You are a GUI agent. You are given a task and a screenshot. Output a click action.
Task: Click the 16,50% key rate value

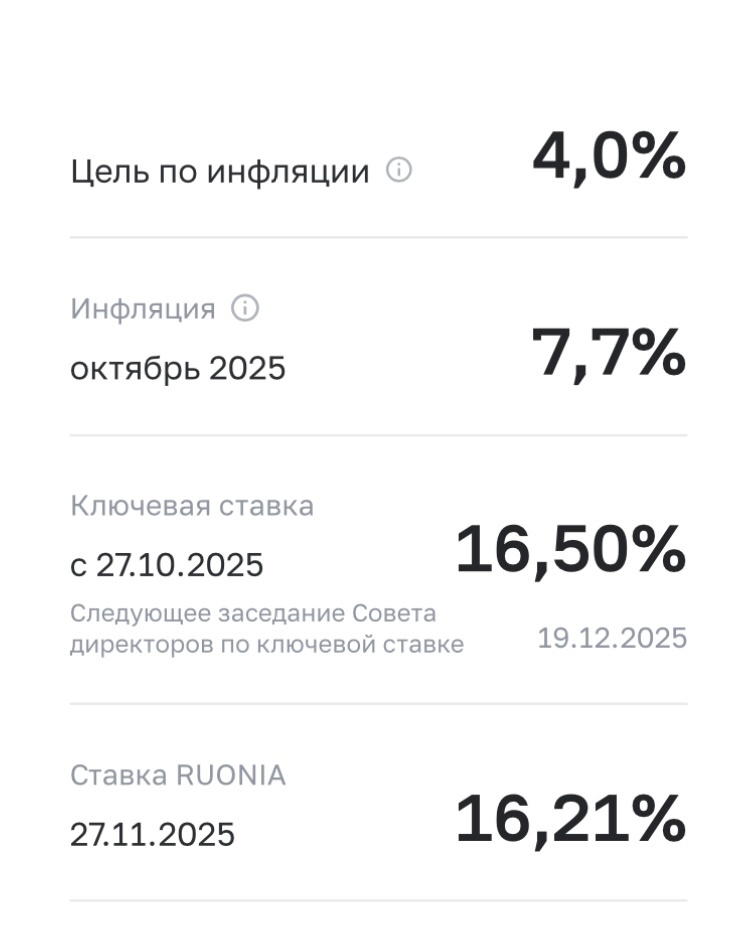[570, 550]
